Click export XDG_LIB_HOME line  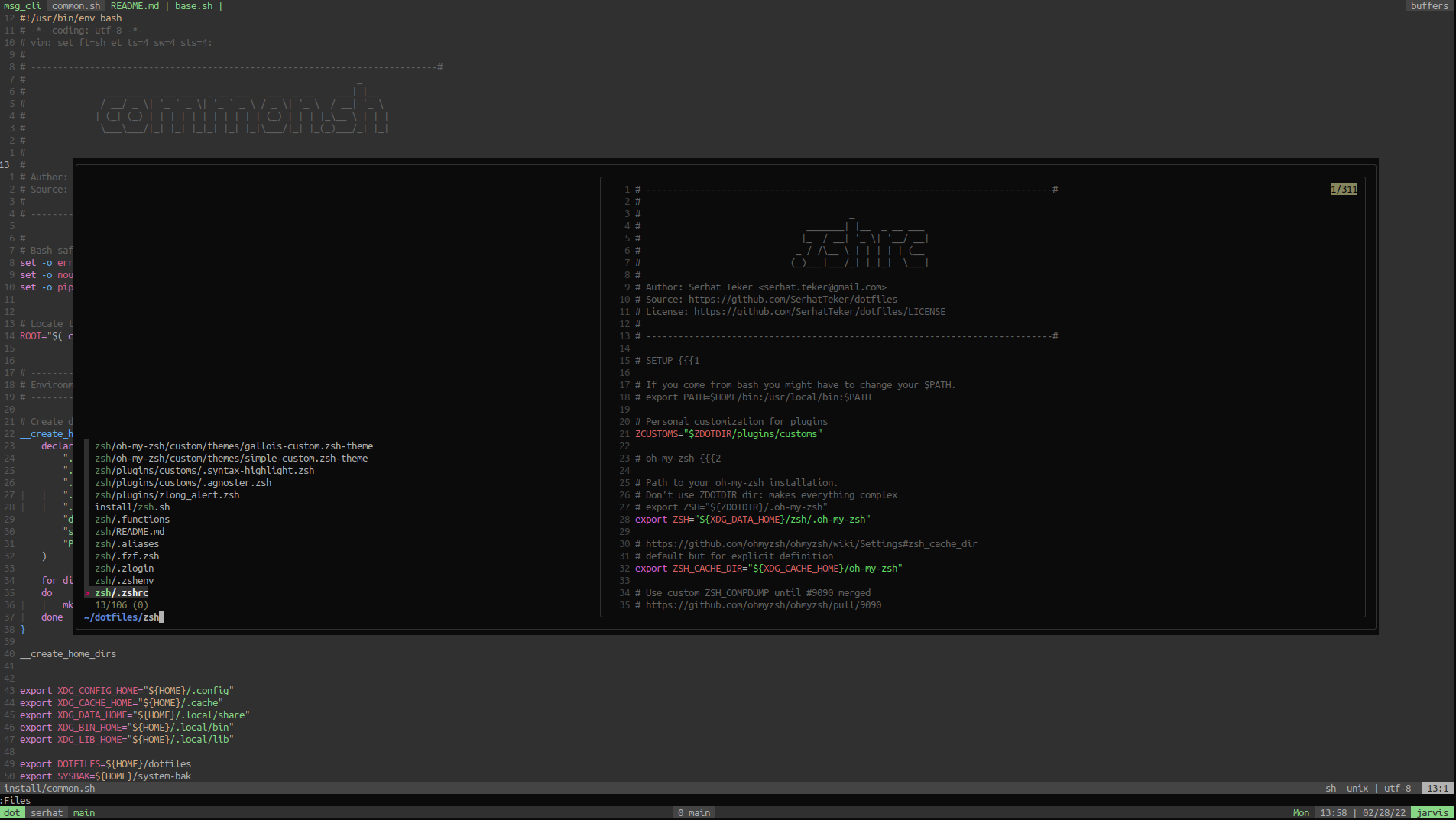[127, 739]
